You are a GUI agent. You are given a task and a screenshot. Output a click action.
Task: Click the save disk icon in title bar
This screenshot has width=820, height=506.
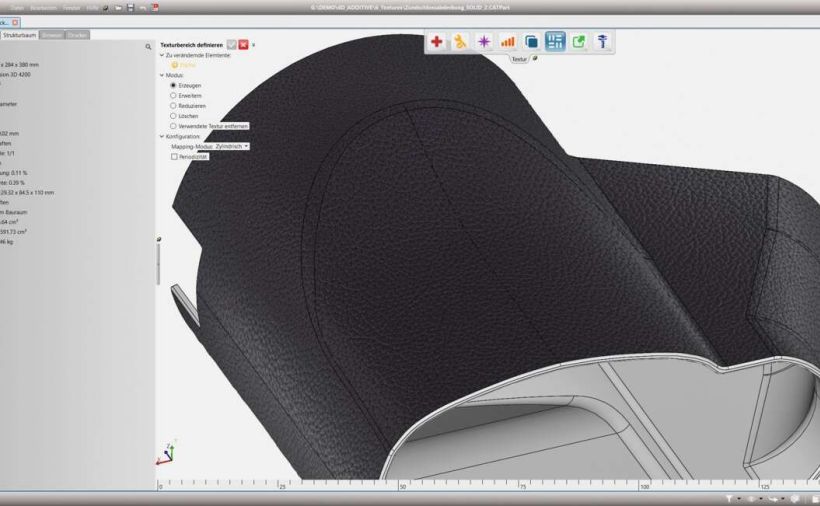pos(131,8)
